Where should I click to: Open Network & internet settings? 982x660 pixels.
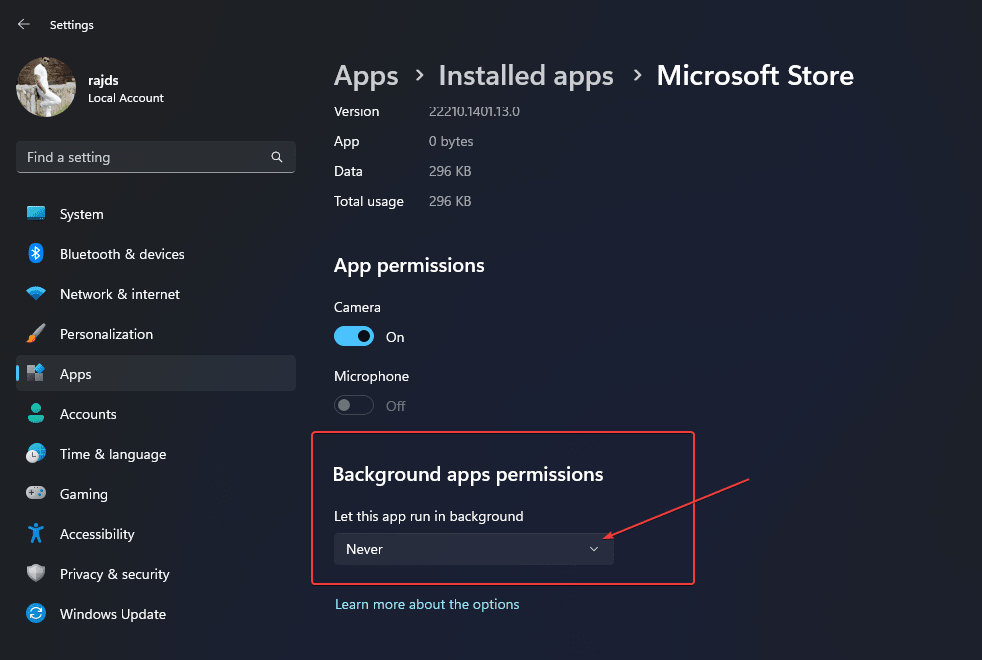pyautogui.click(x=119, y=294)
